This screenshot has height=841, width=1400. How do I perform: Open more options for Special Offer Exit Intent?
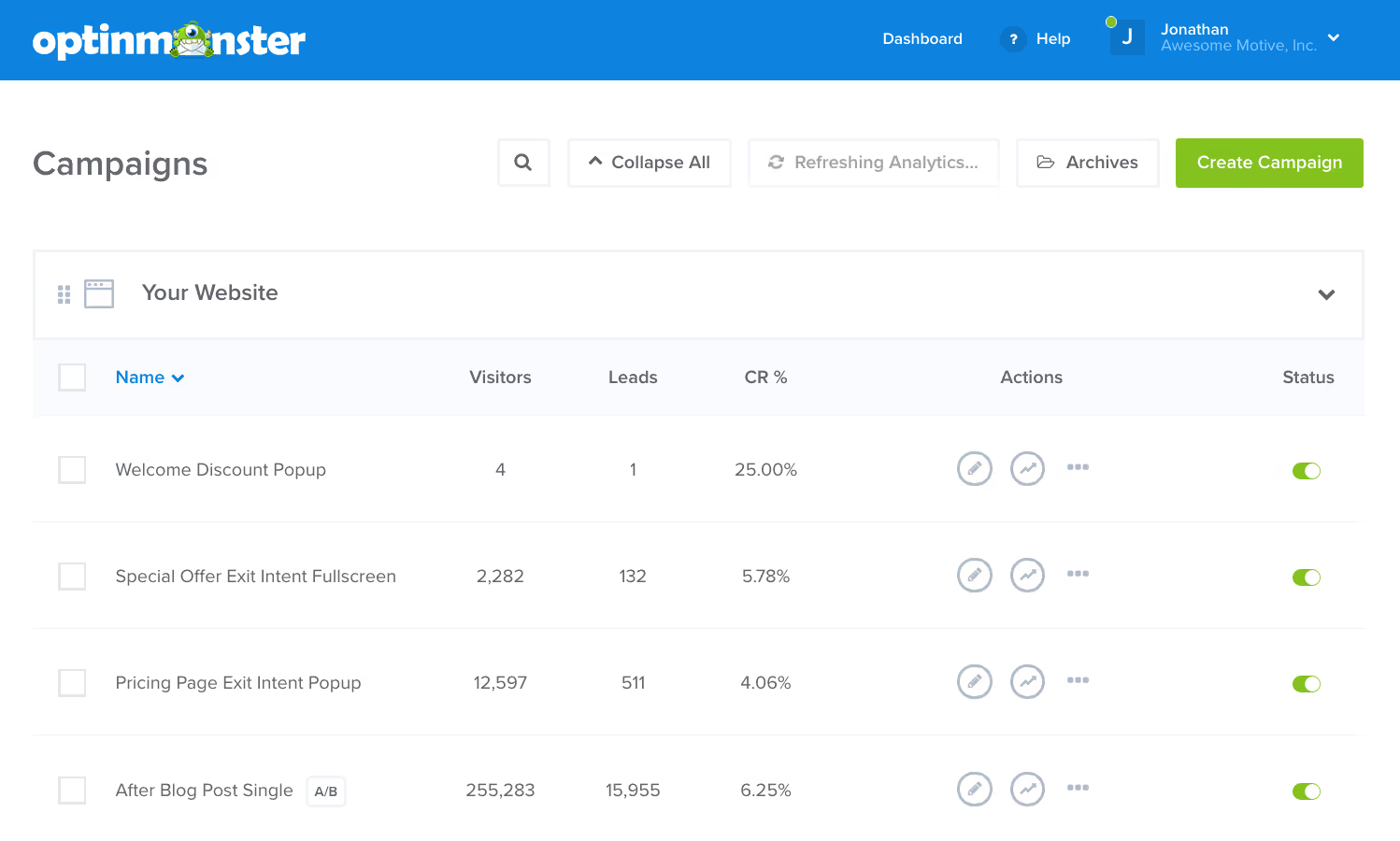coord(1079,574)
